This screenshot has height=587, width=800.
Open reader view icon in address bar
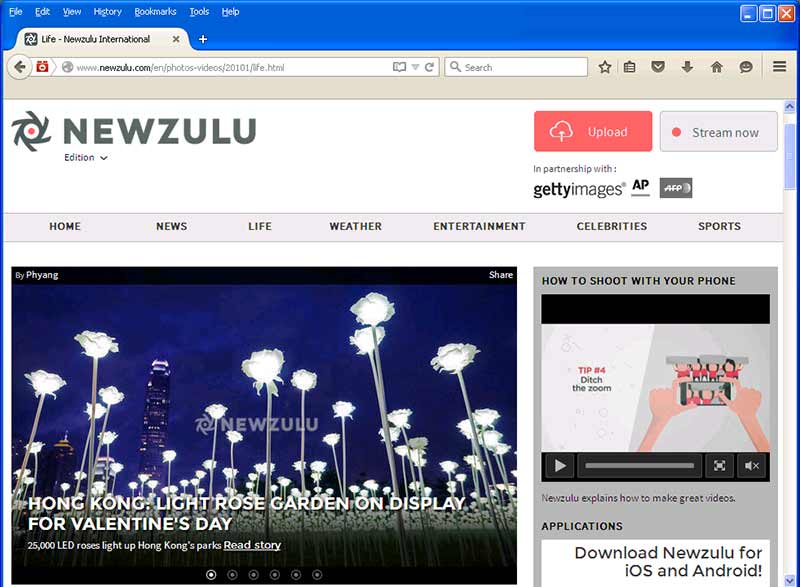[399, 67]
